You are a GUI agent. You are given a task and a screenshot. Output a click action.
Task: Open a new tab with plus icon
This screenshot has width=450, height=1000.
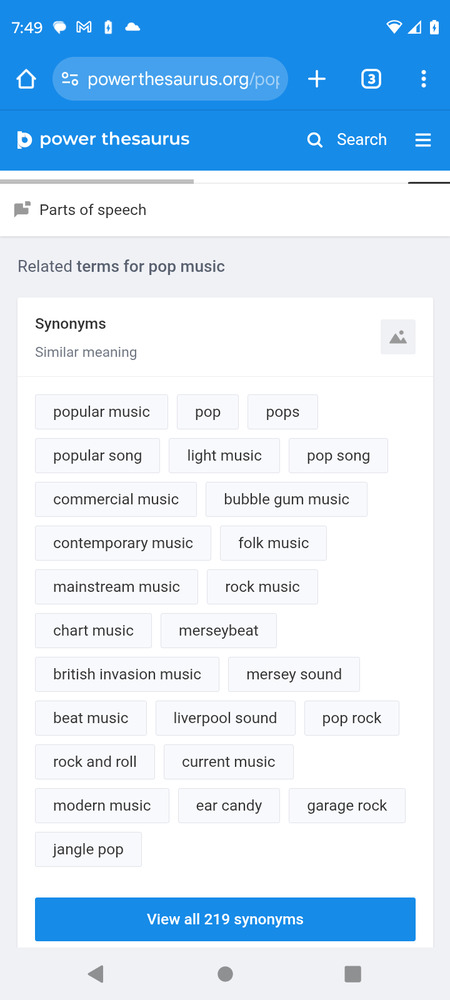coord(317,79)
